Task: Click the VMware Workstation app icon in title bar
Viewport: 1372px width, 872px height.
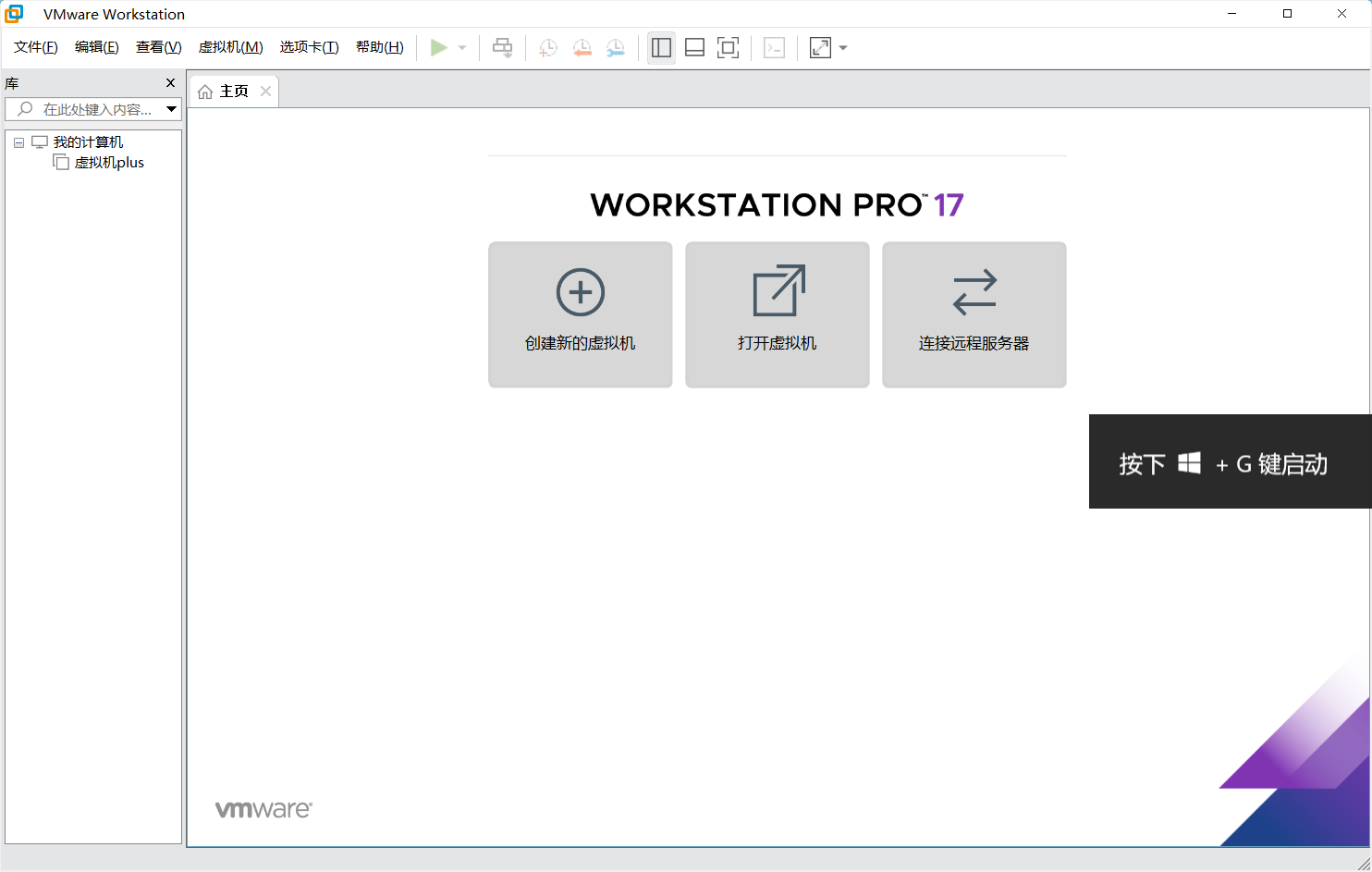Action: (14, 13)
